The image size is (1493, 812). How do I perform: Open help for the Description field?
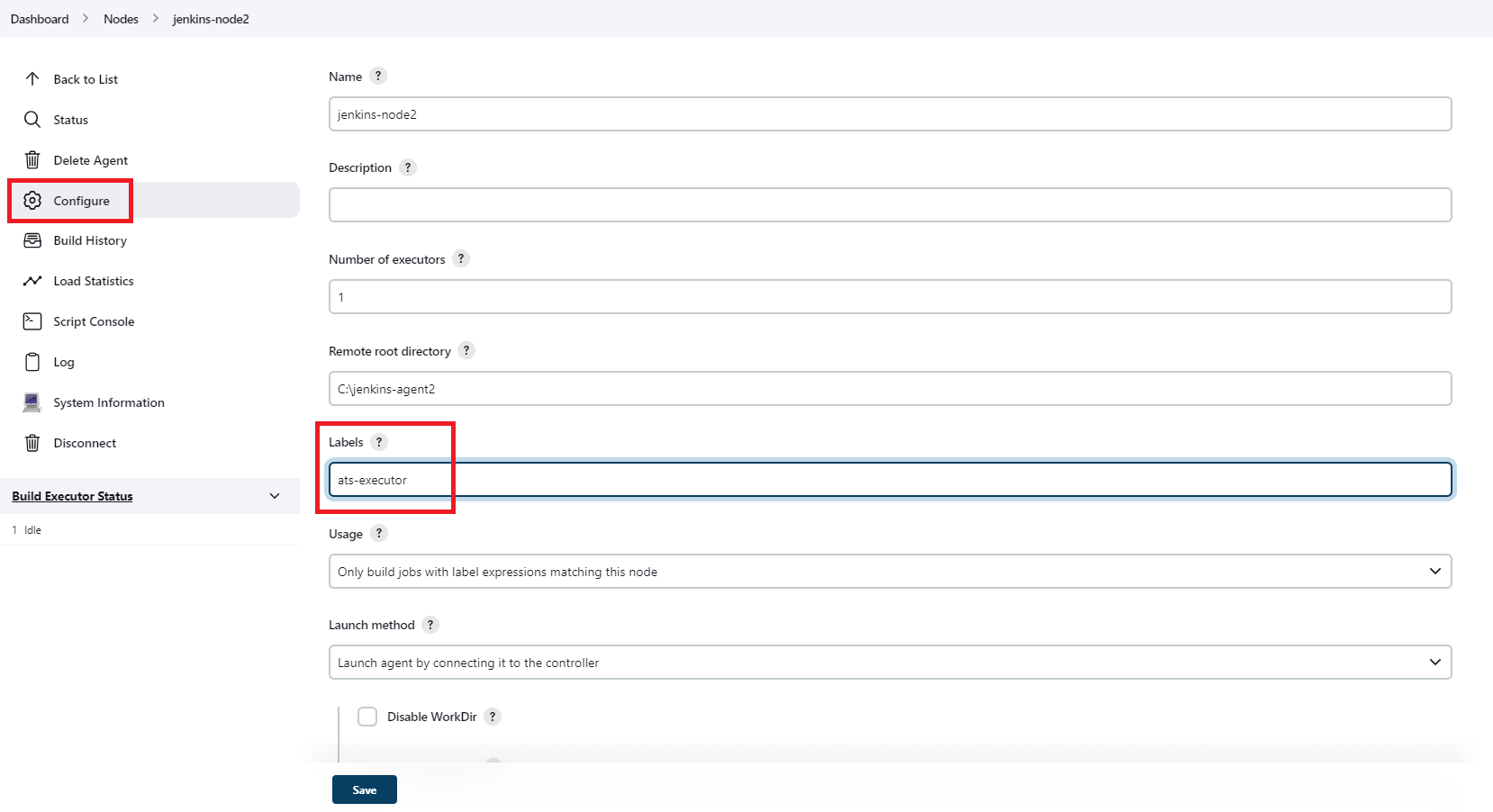tap(408, 167)
